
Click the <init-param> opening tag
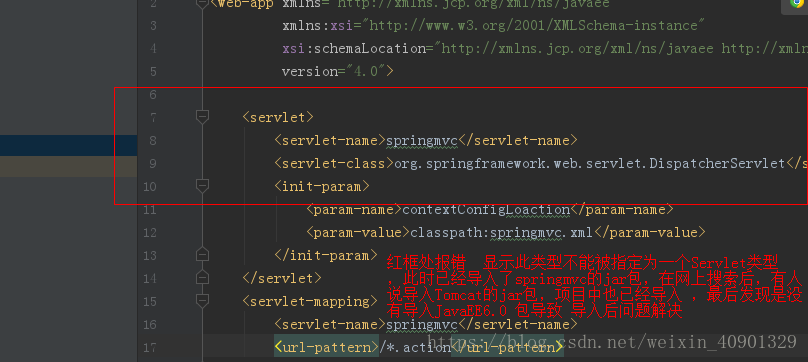[322, 186]
